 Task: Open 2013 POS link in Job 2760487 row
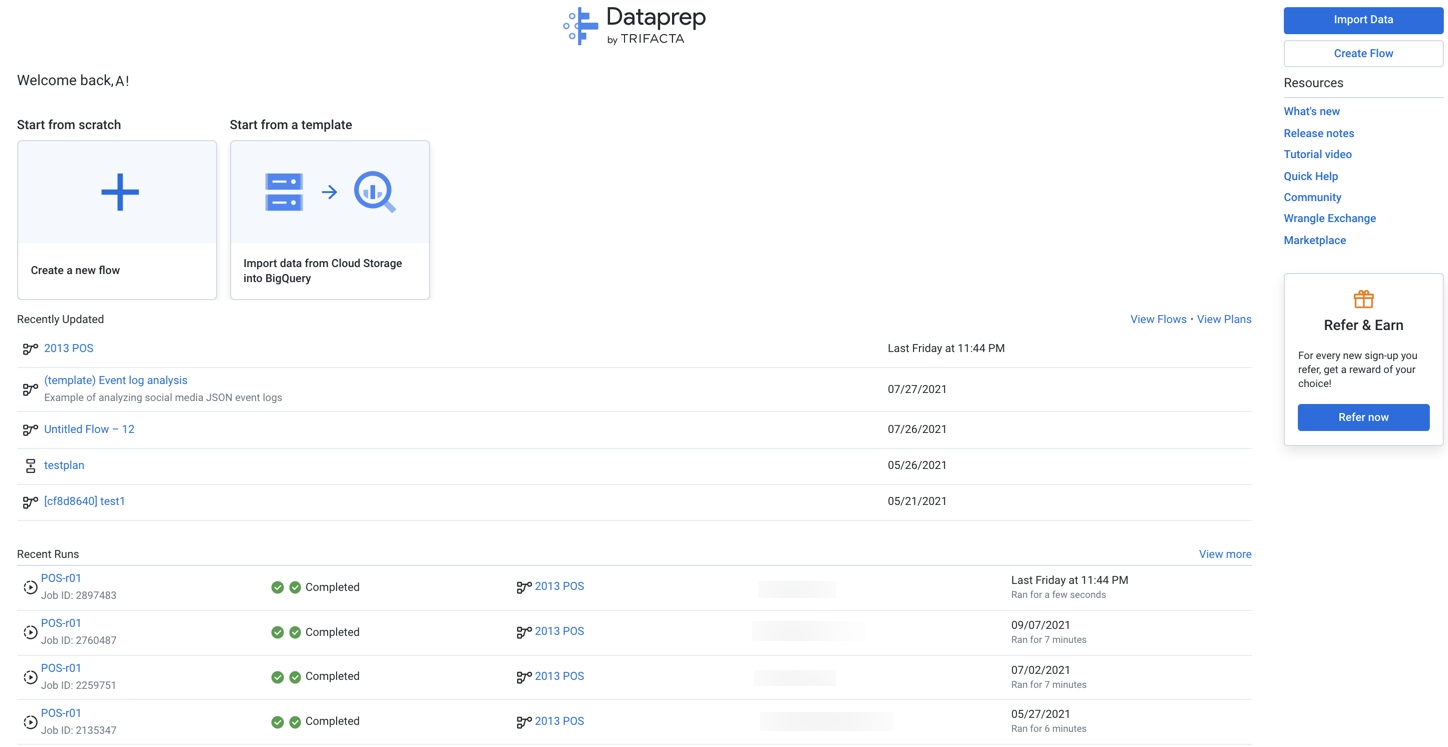coord(559,632)
